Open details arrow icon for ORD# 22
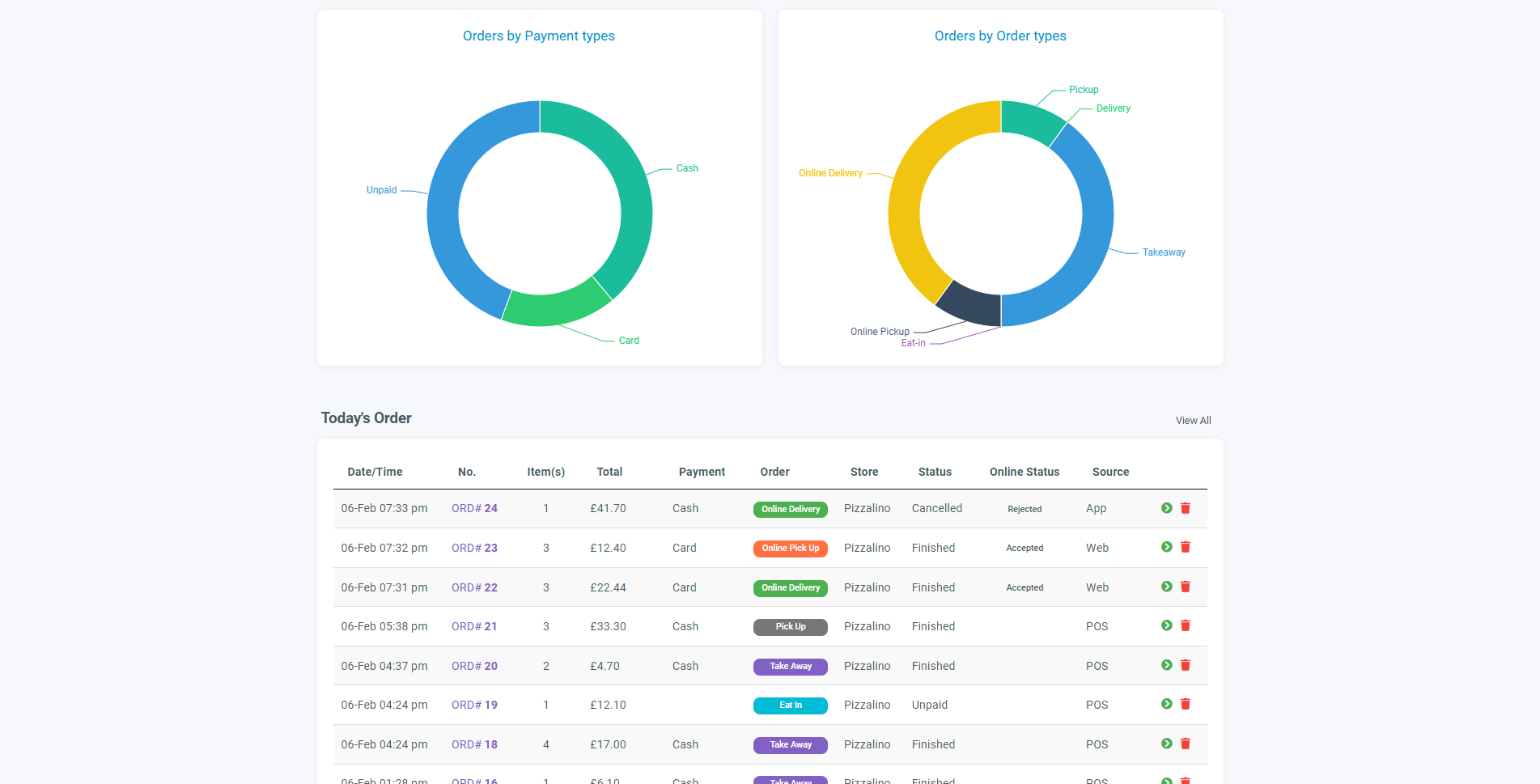 (1166, 587)
